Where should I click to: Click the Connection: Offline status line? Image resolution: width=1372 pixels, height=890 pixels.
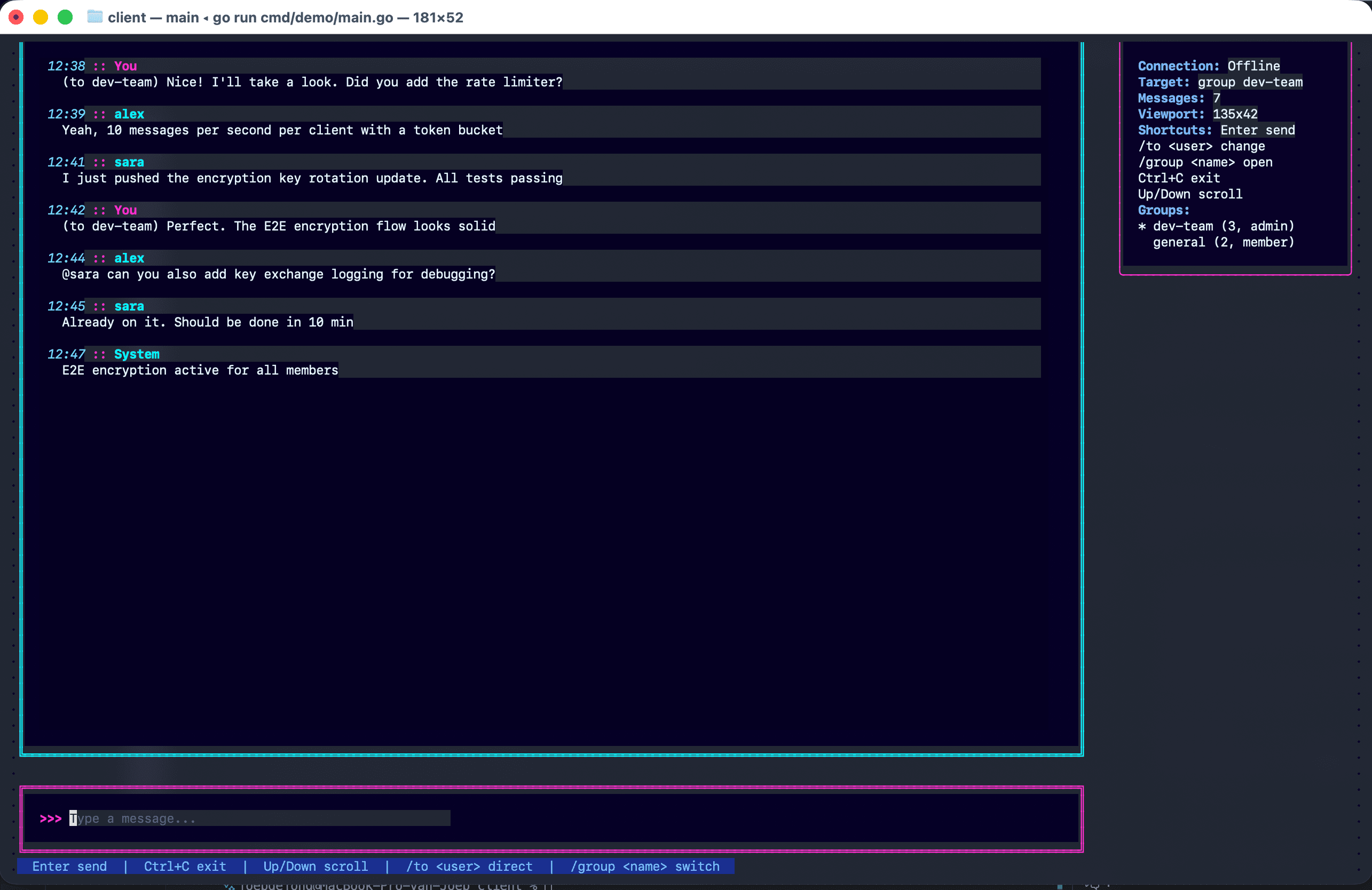pyautogui.click(x=1208, y=66)
